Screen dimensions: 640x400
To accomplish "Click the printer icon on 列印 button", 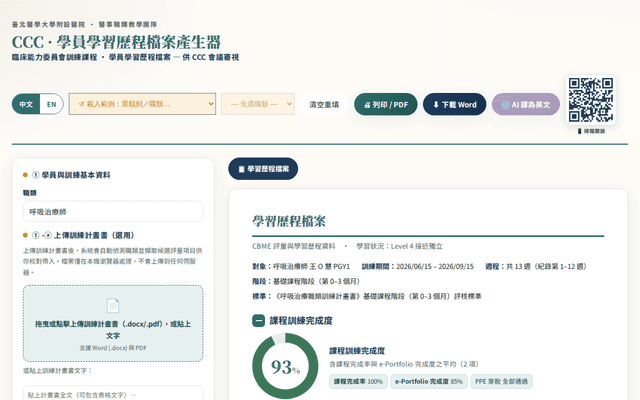I will pyautogui.click(x=367, y=105).
